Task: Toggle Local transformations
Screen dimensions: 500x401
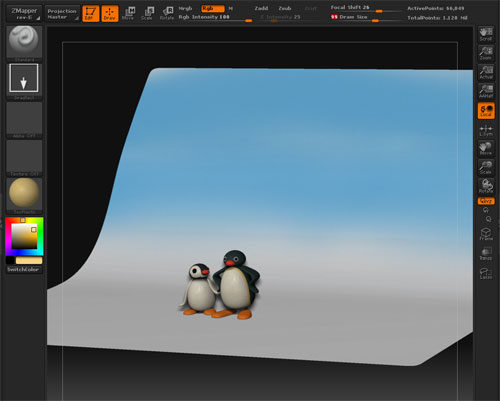Action: tap(486, 110)
